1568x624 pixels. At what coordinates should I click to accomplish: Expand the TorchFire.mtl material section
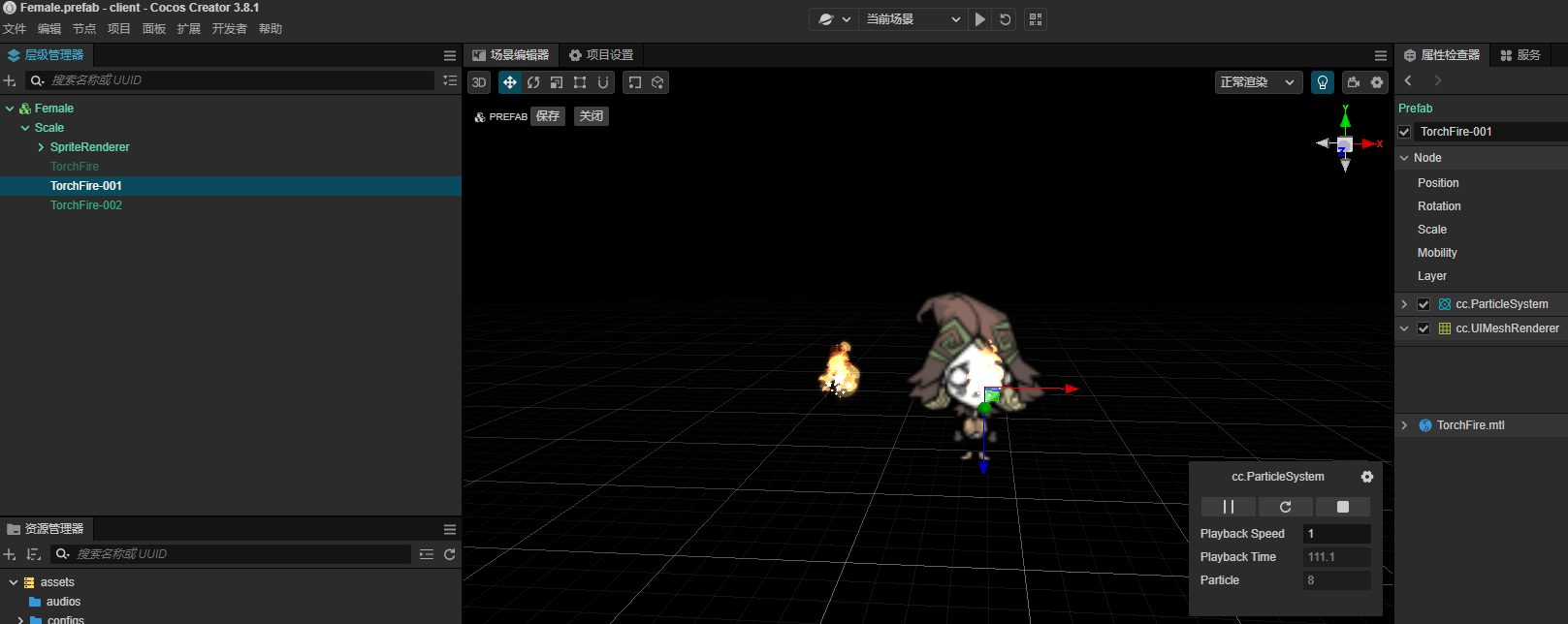[1404, 425]
